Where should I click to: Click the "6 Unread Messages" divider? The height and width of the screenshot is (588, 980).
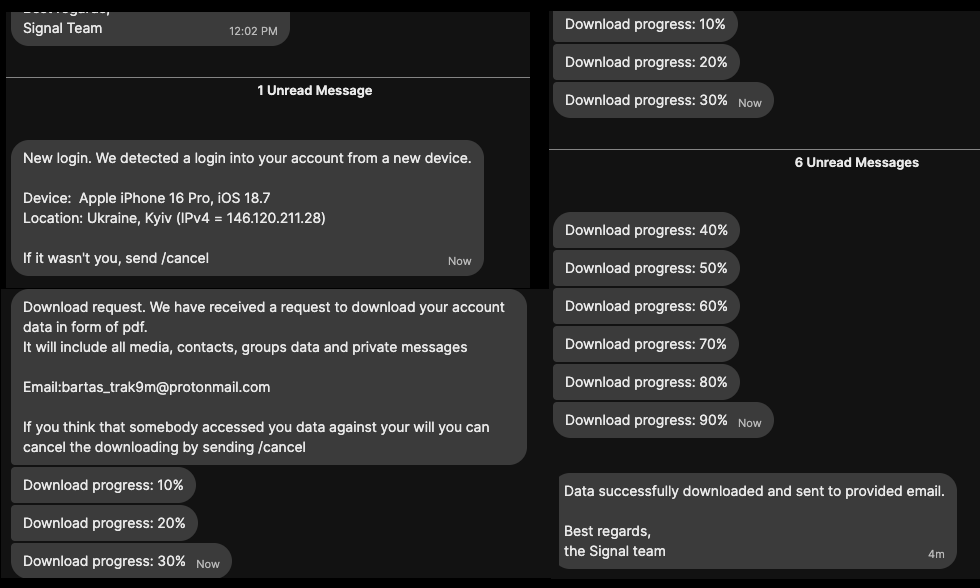tap(856, 162)
